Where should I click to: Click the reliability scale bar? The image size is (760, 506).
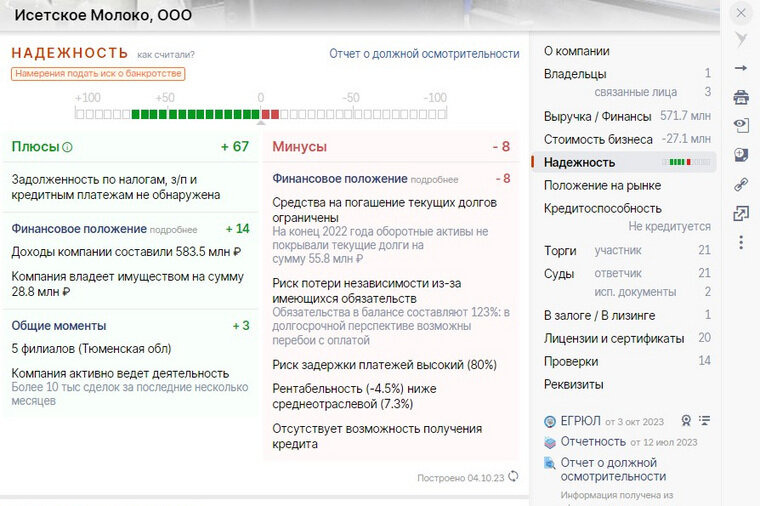(x=261, y=114)
